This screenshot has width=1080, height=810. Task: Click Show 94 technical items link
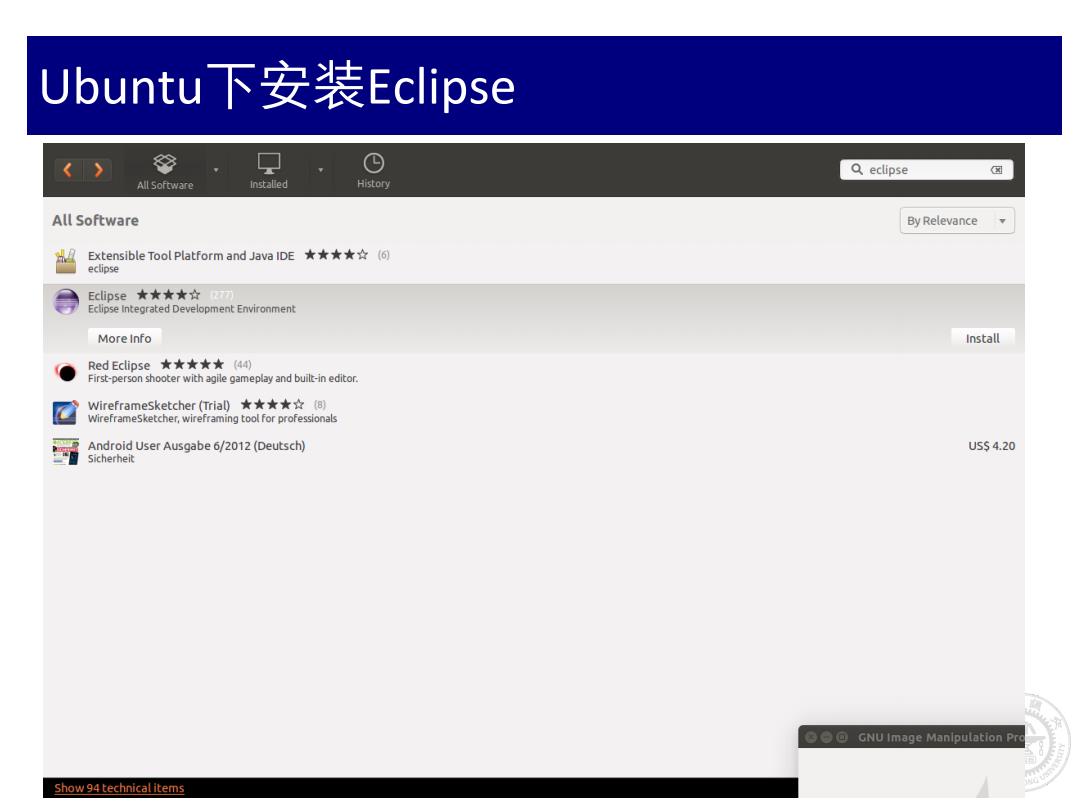click(x=119, y=787)
